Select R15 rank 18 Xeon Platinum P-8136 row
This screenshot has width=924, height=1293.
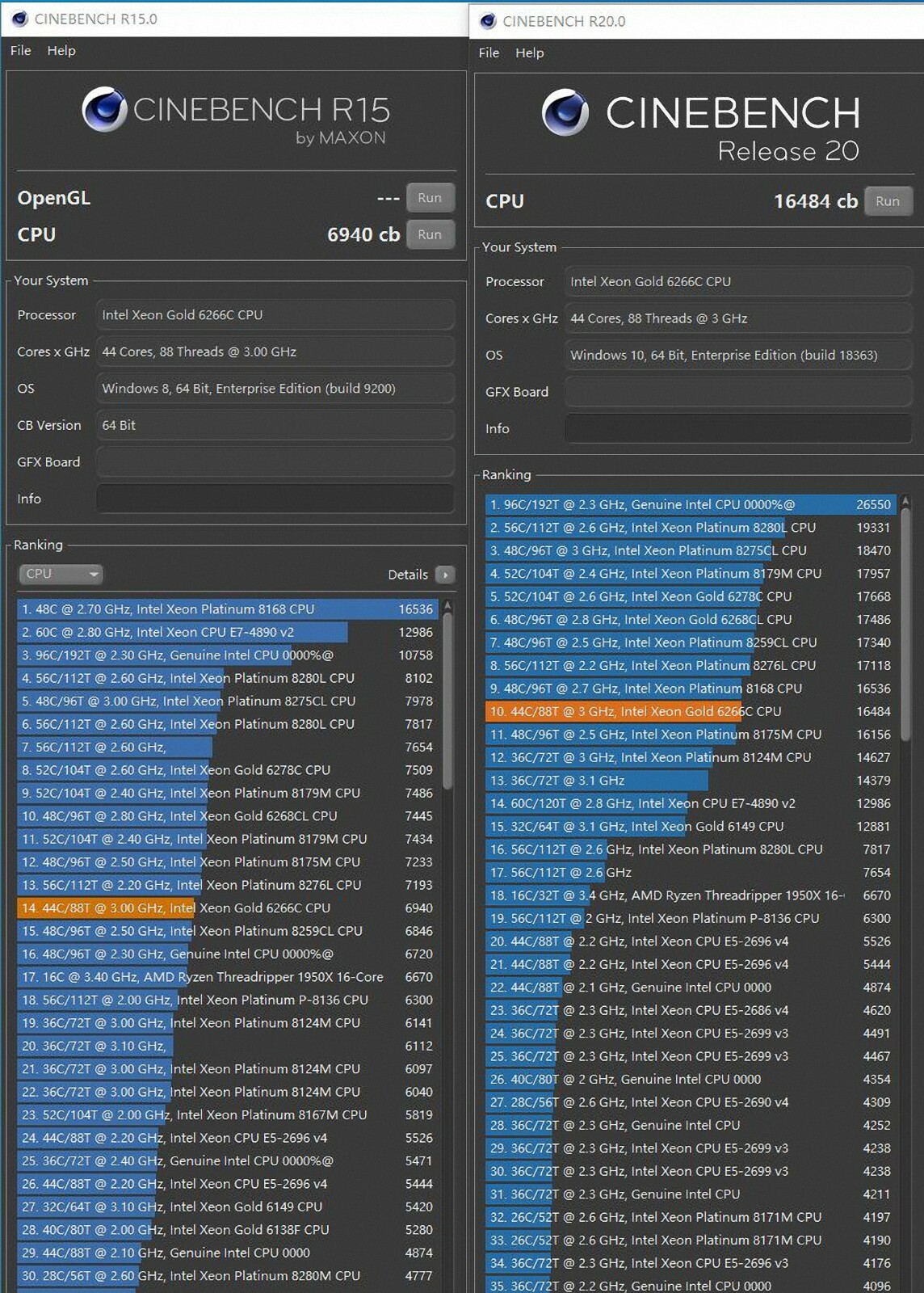[228, 1000]
